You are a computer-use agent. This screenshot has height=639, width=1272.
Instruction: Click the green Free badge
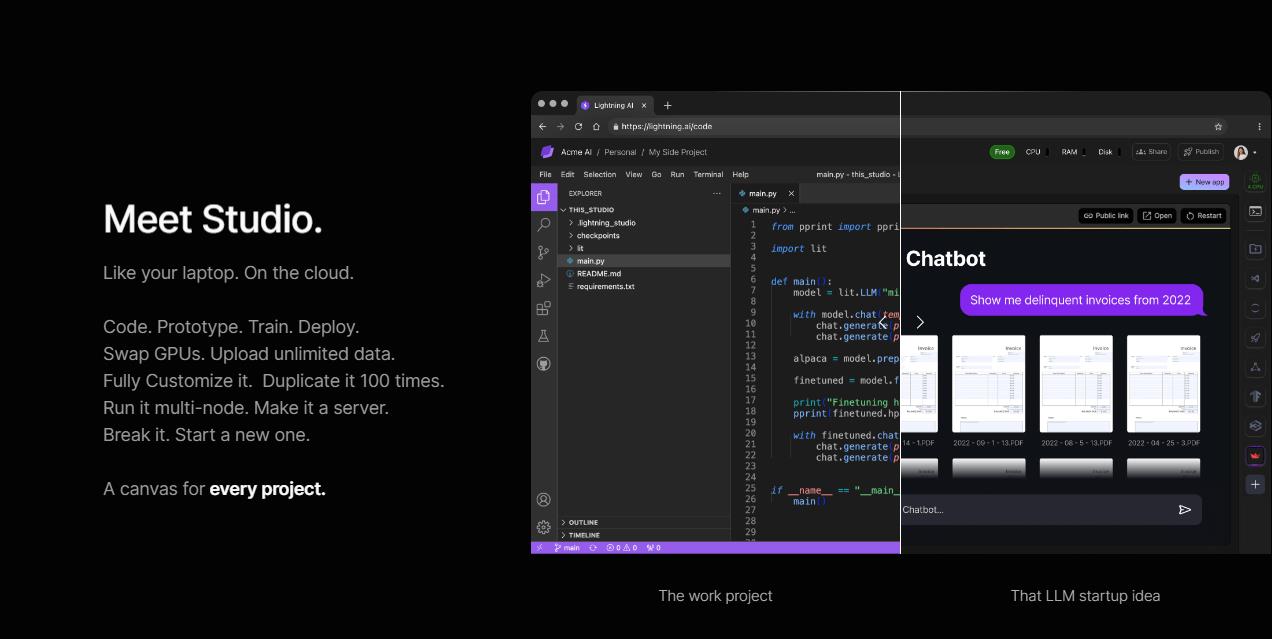tap(1001, 152)
